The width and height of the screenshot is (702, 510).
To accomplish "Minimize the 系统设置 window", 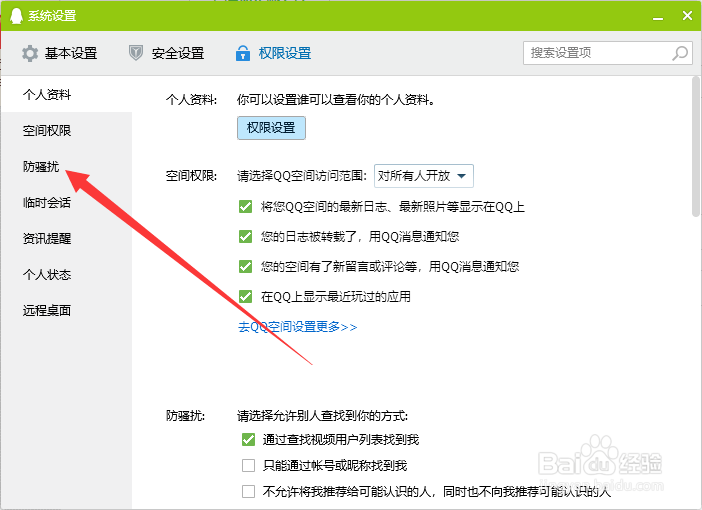I will (658, 17).
